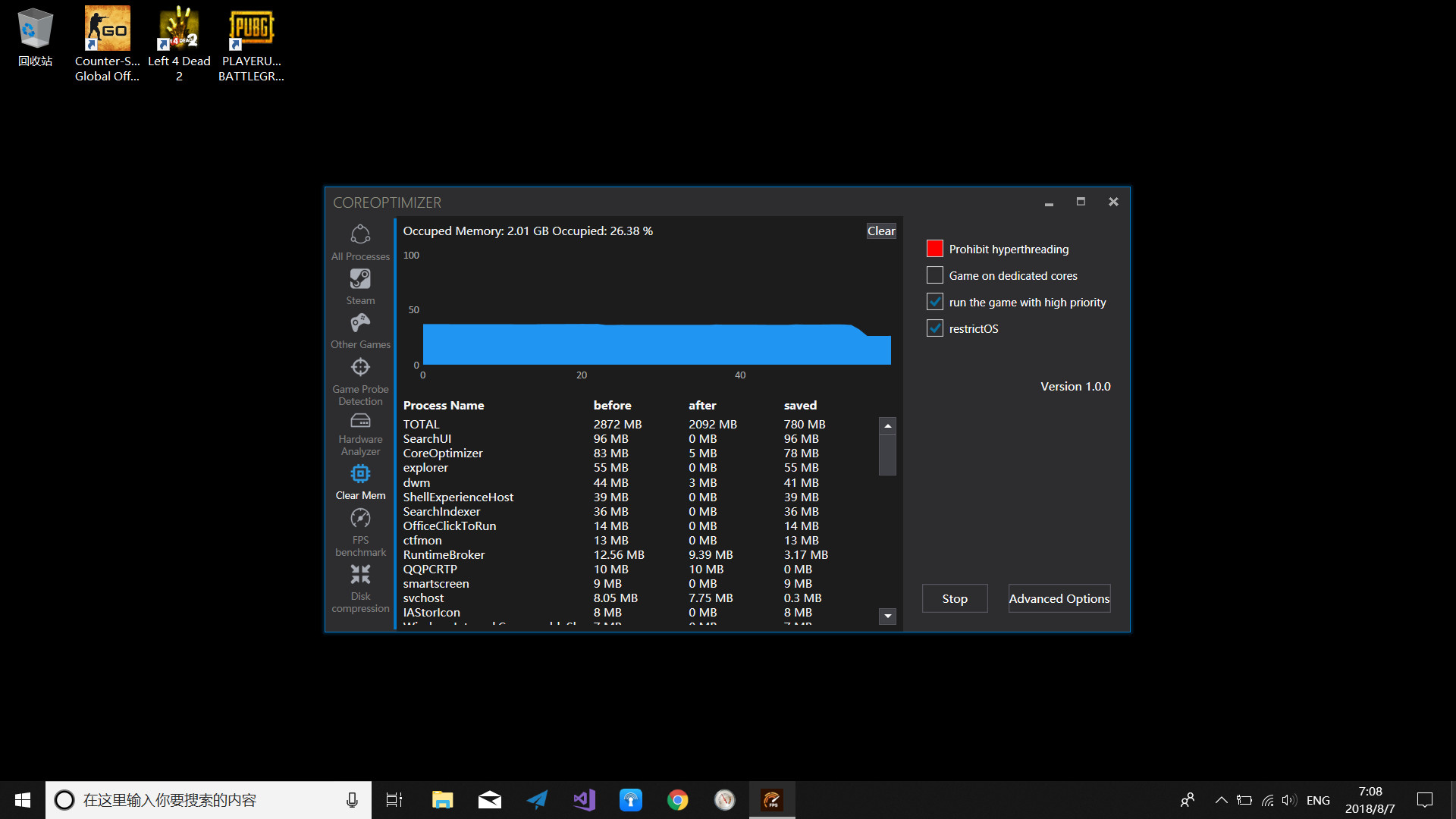Uncheck the restrictOS option
The height and width of the screenshot is (819, 1456).
934,328
